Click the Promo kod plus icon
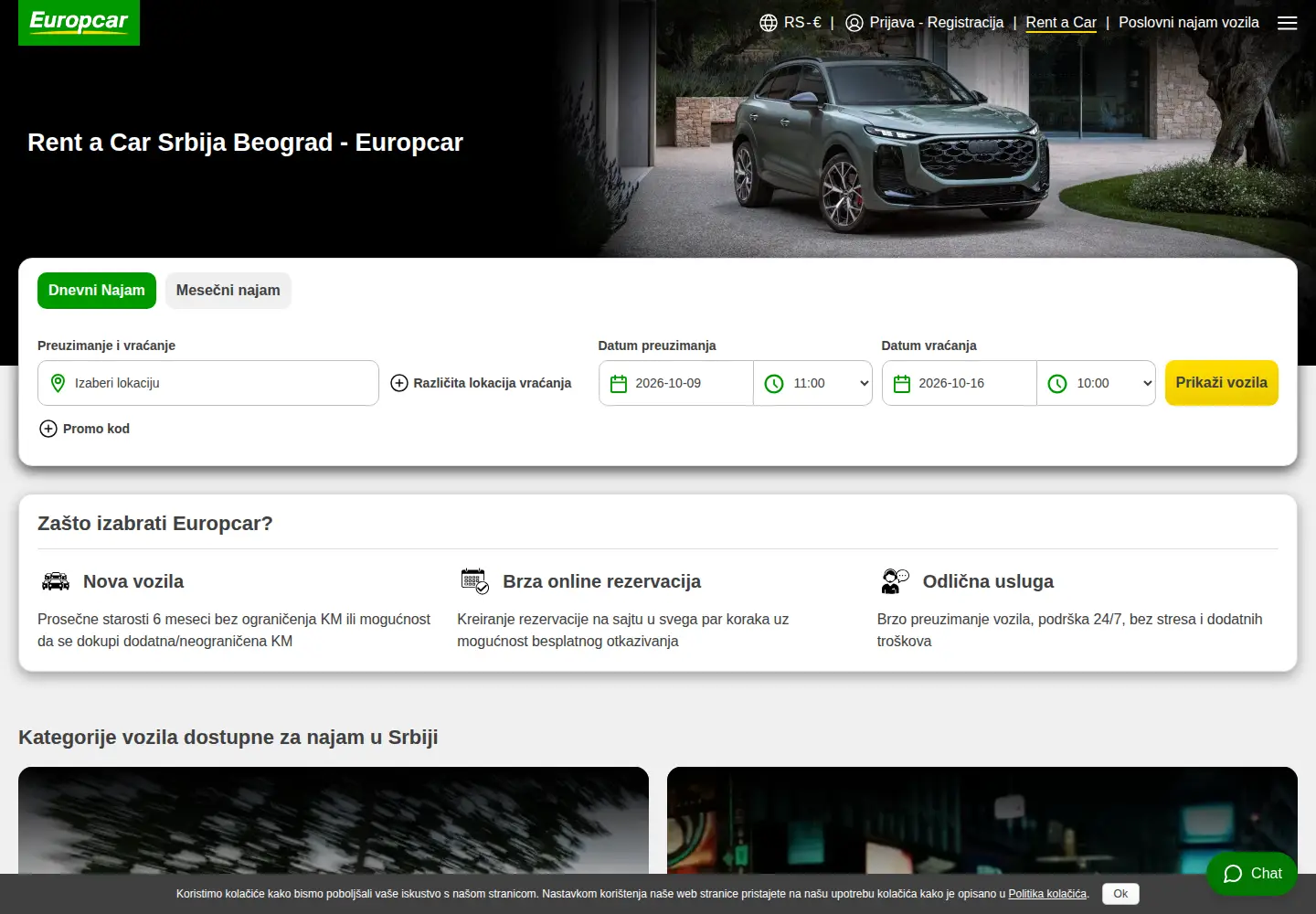This screenshot has width=1316, height=914. (x=48, y=429)
